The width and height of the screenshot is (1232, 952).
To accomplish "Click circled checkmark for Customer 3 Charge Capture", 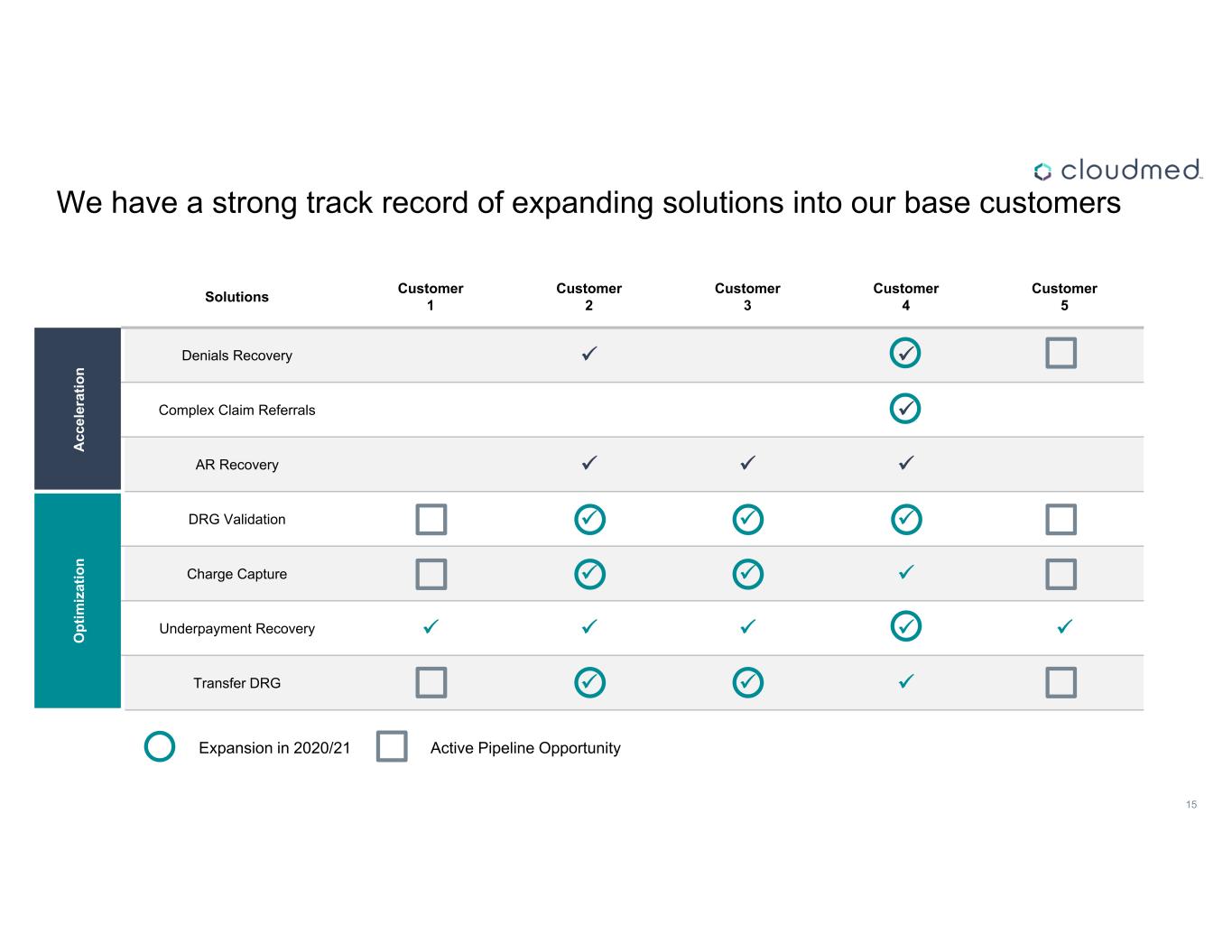I will [747, 574].
